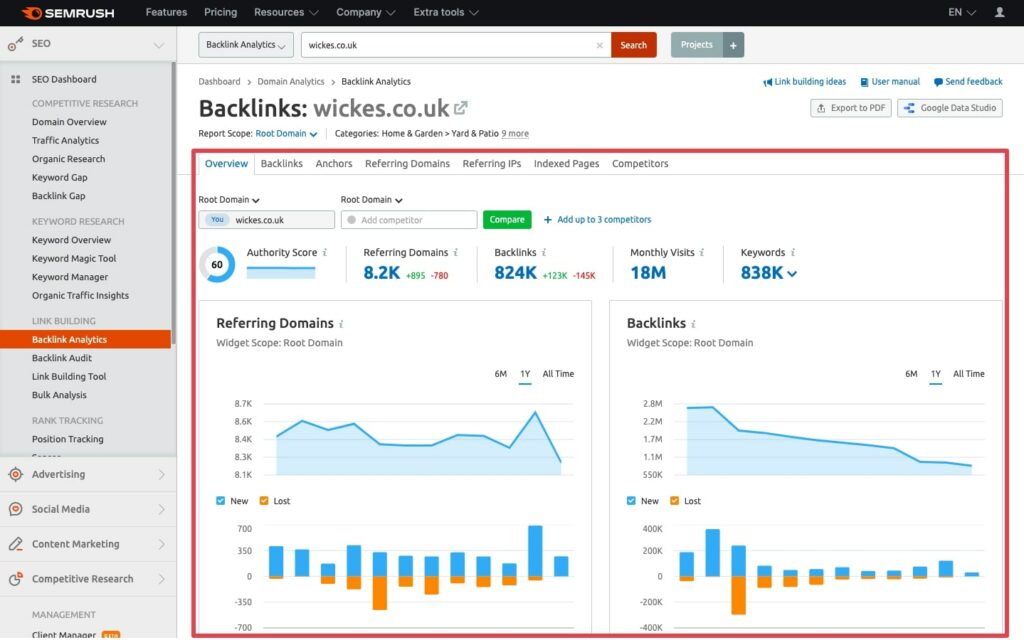Click the Advertising target icon
Image resolution: width=1024 pixels, height=640 pixels.
point(16,475)
